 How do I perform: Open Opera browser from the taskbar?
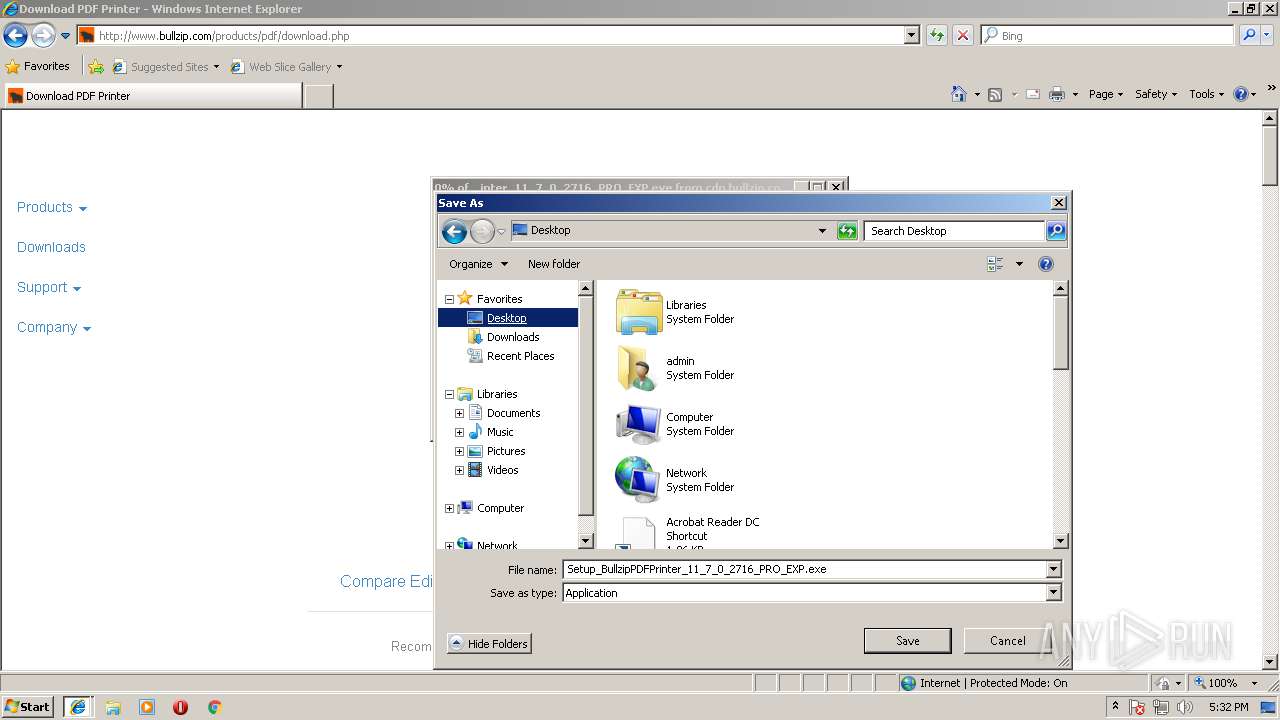point(180,707)
